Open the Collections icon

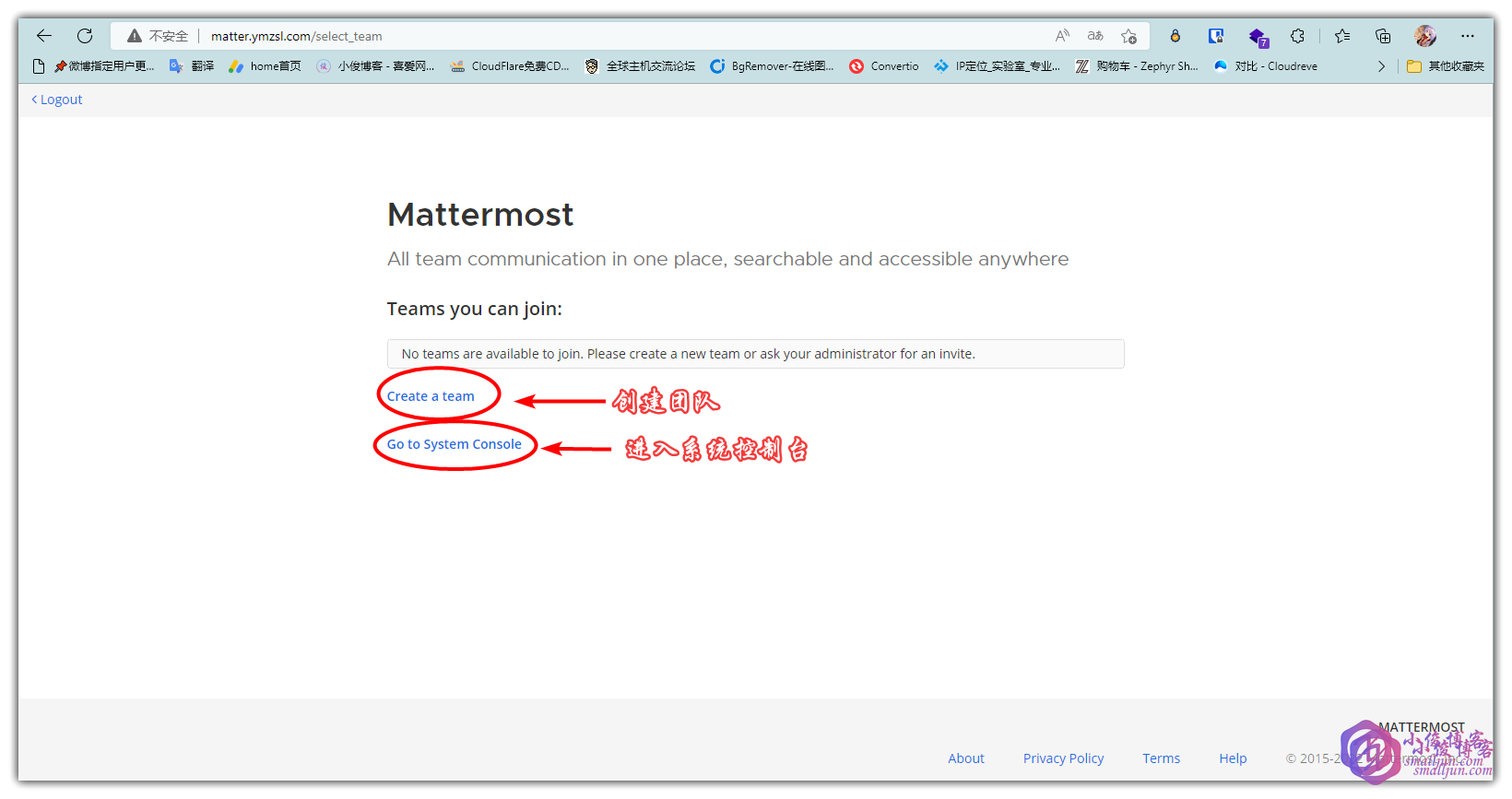pos(1383,36)
